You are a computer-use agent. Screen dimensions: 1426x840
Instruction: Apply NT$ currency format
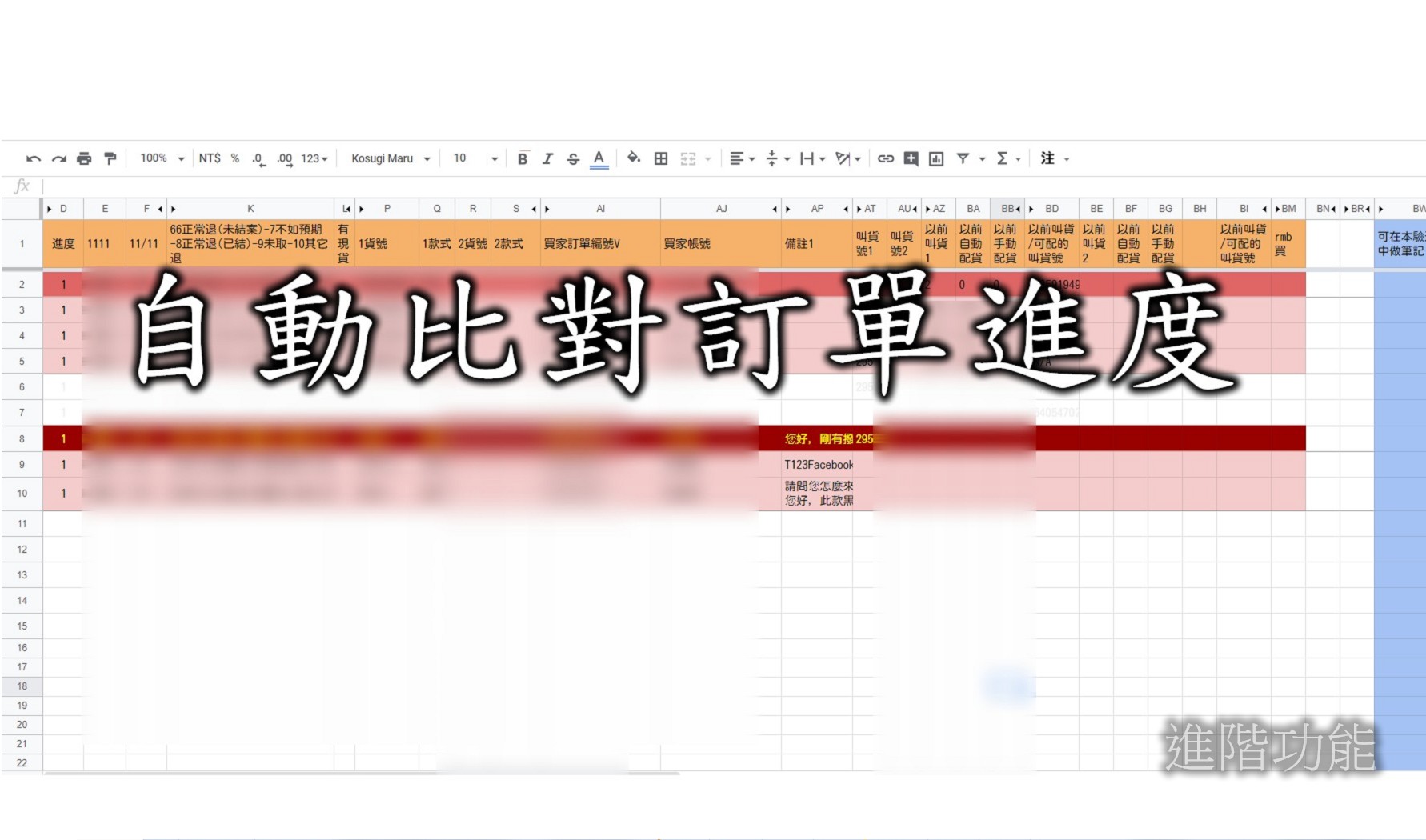(210, 158)
